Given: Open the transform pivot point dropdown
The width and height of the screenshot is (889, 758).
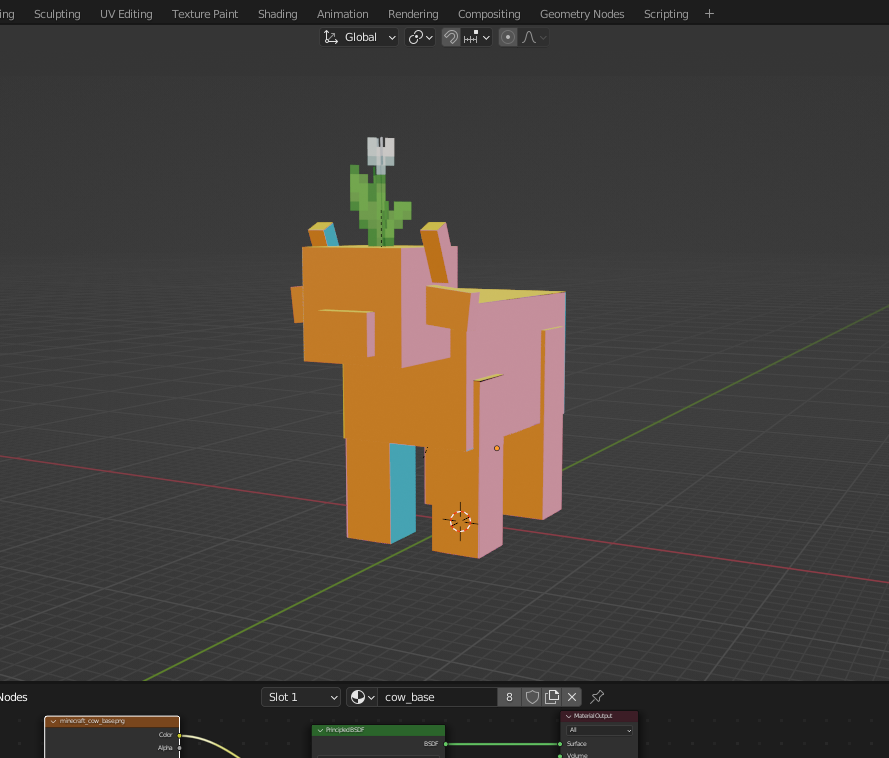Looking at the screenshot, I should click(420, 37).
